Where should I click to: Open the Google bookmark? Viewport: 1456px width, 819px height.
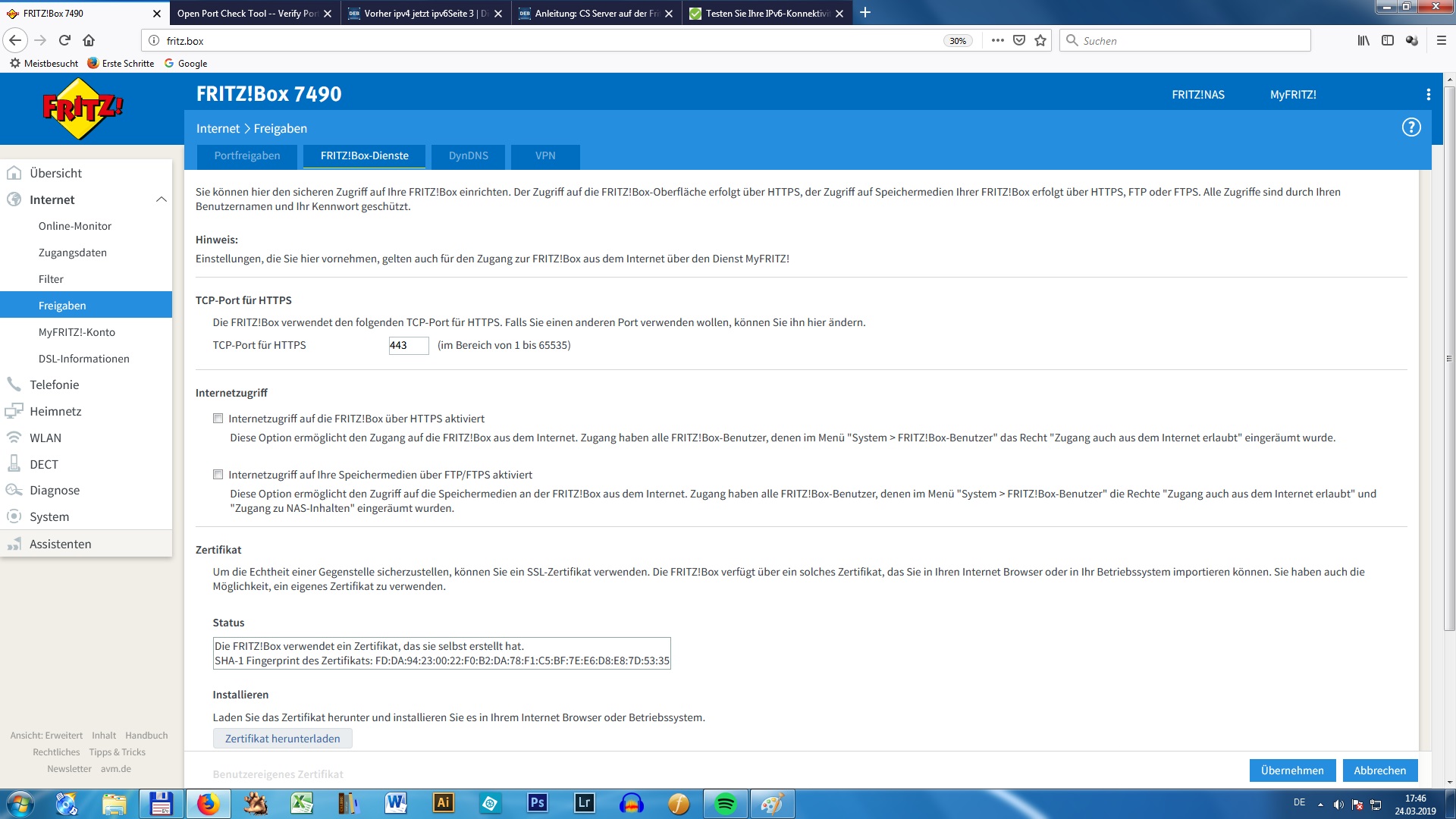186,64
